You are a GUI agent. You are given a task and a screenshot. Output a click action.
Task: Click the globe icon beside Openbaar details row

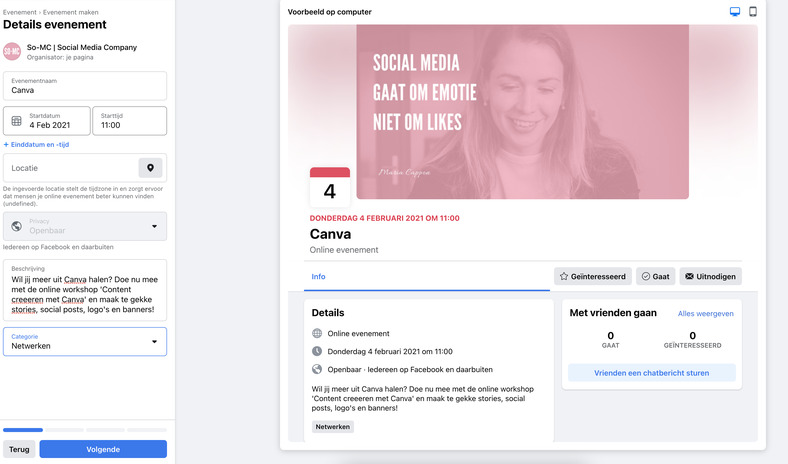[317, 369]
